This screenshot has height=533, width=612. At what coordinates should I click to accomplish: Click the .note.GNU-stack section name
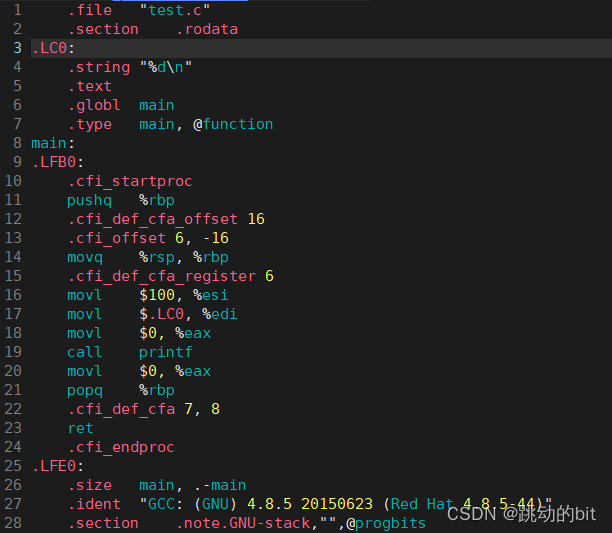coord(243,523)
